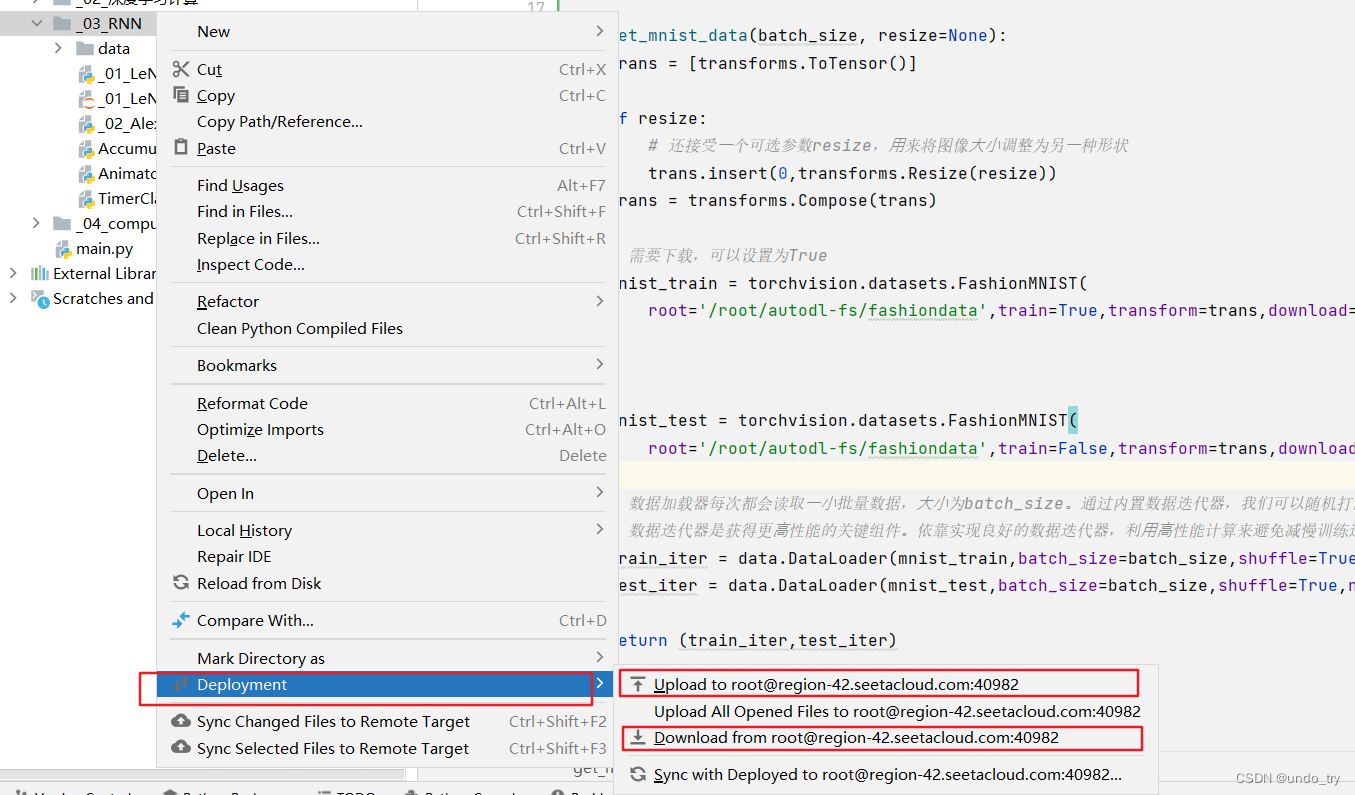Choose Reload from Disk entry
The width and height of the screenshot is (1355, 795).
(388, 583)
